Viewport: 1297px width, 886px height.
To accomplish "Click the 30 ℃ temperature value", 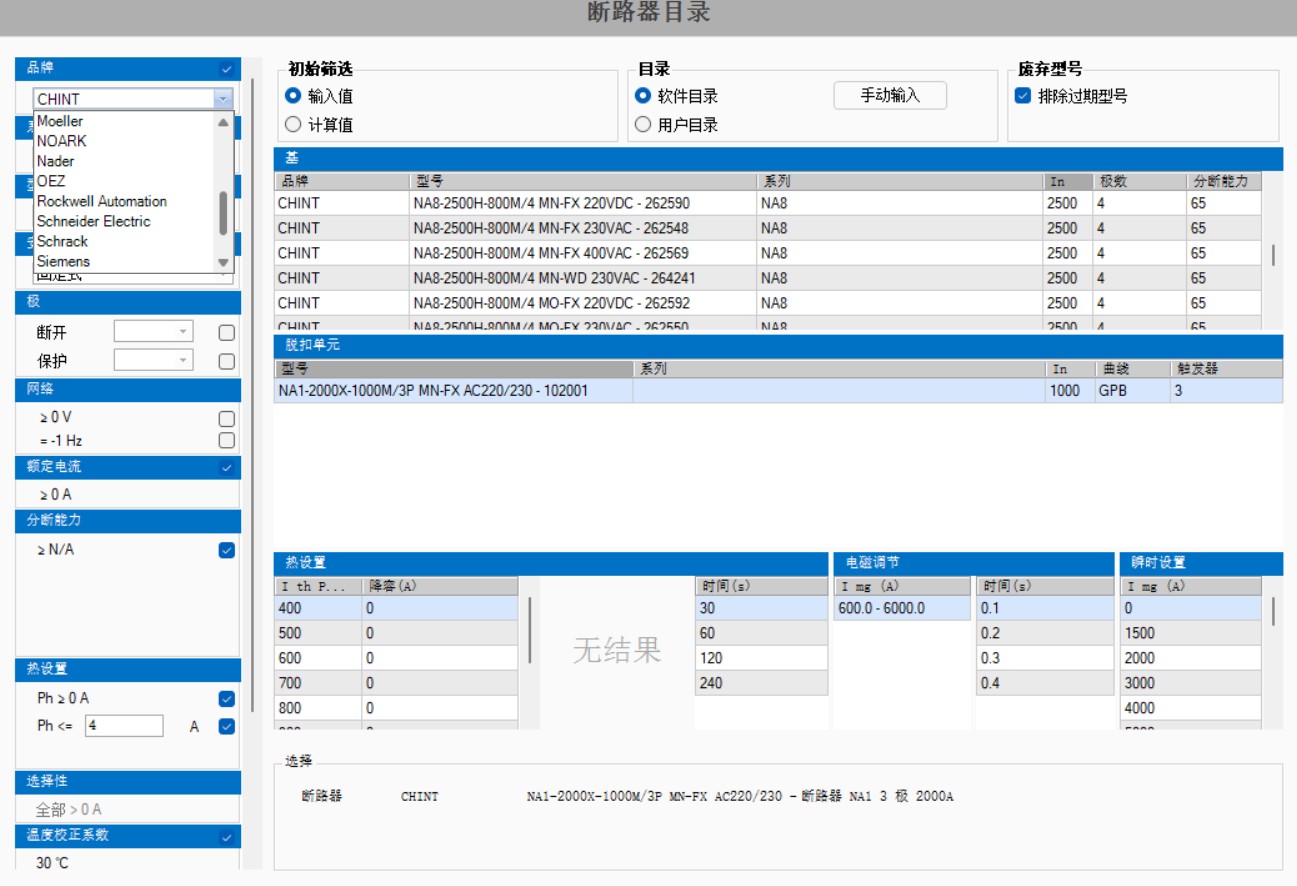I will tap(53, 863).
